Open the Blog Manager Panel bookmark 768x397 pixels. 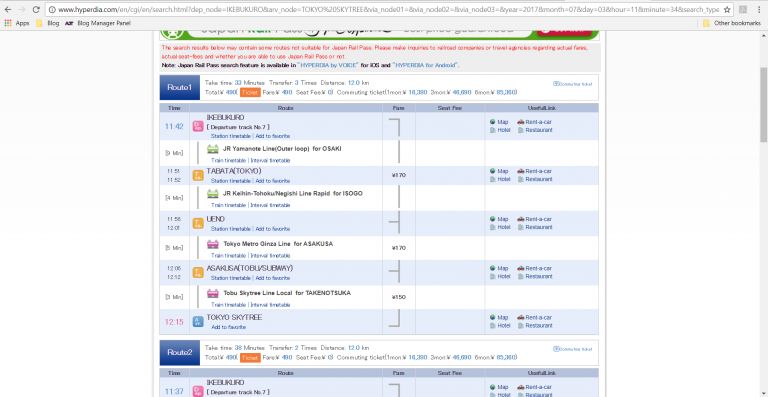coord(98,23)
